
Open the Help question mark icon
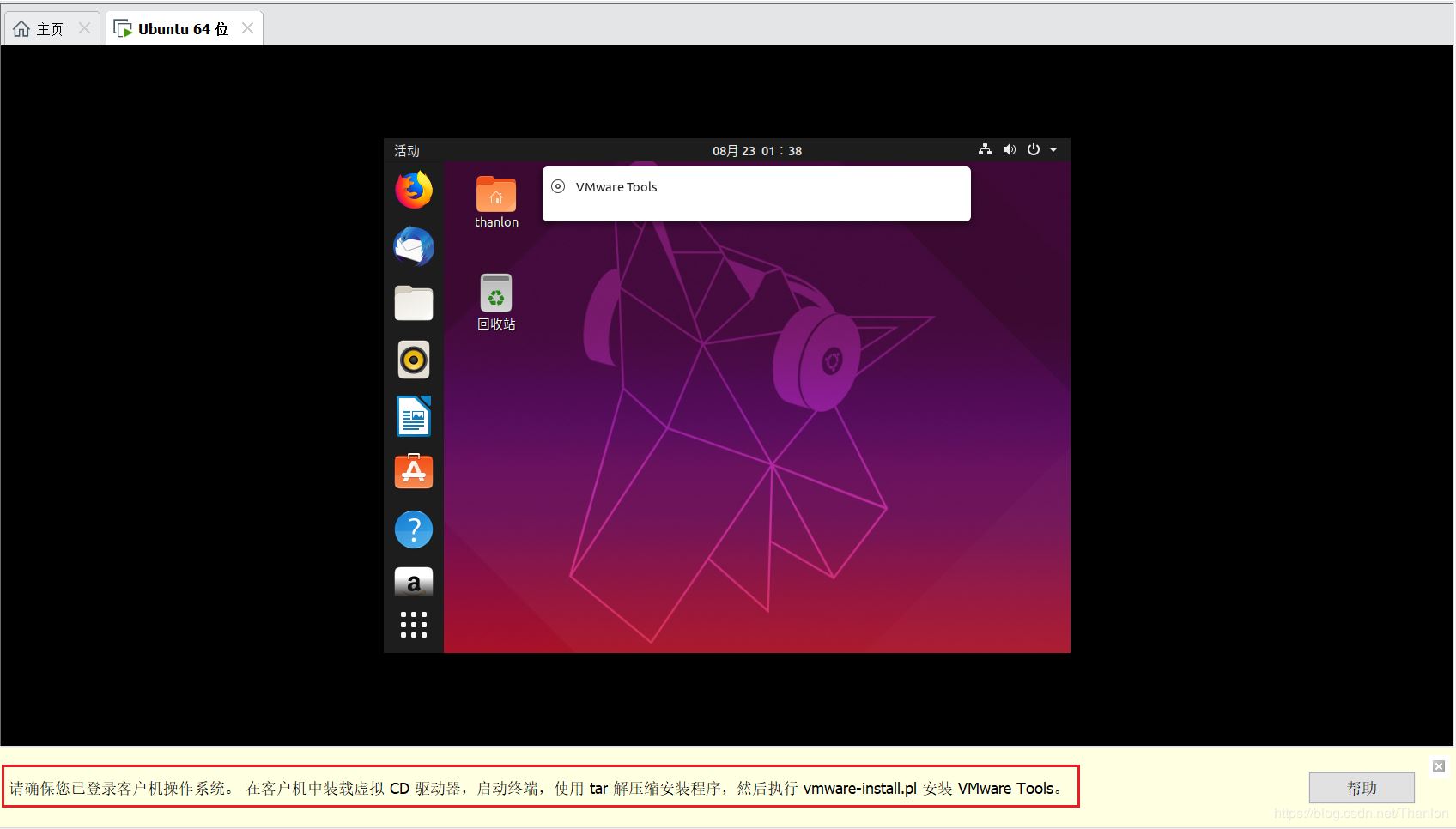point(414,529)
